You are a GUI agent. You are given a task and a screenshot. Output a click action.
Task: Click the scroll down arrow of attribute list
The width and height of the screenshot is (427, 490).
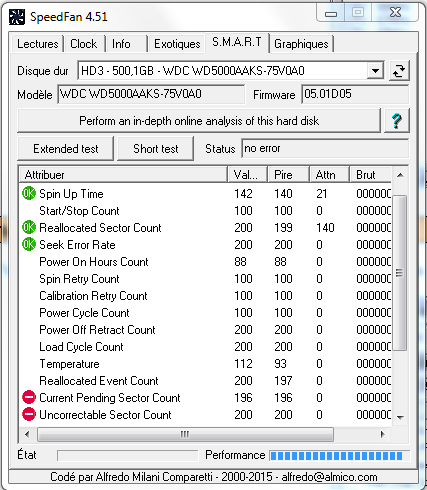tap(400, 417)
